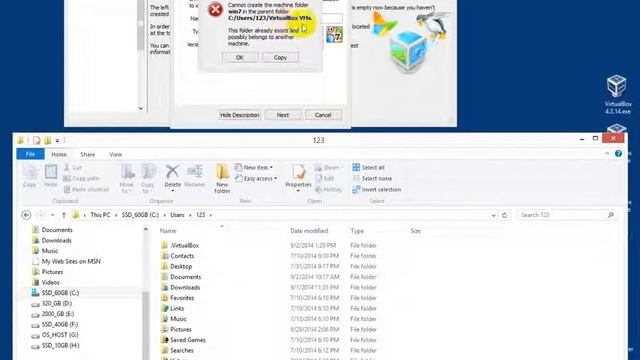Switch to the Share ribbon tab
This screenshot has height=360, width=640.
[x=87, y=154]
